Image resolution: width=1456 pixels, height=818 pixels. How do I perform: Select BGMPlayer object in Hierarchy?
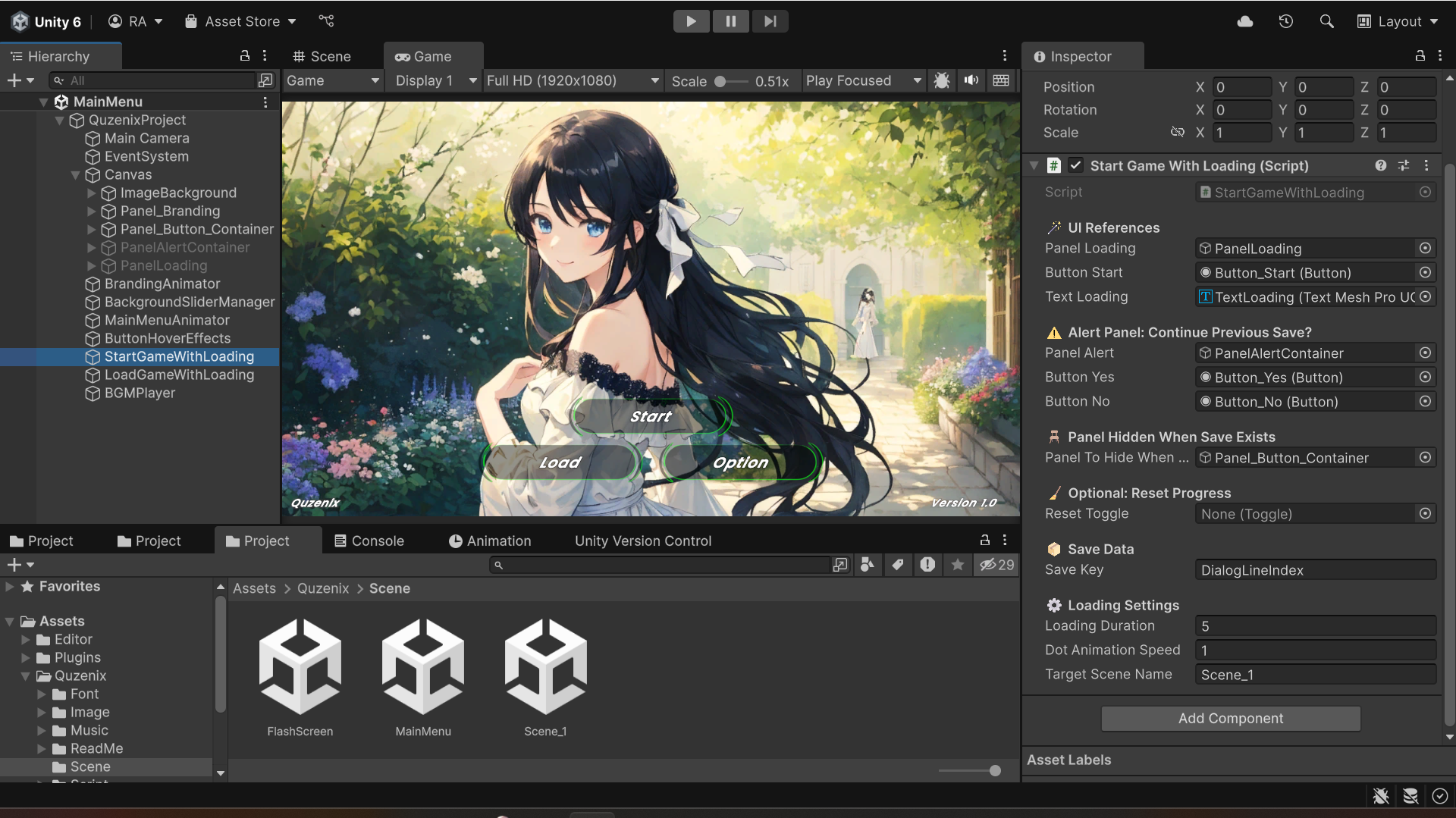[x=140, y=393]
